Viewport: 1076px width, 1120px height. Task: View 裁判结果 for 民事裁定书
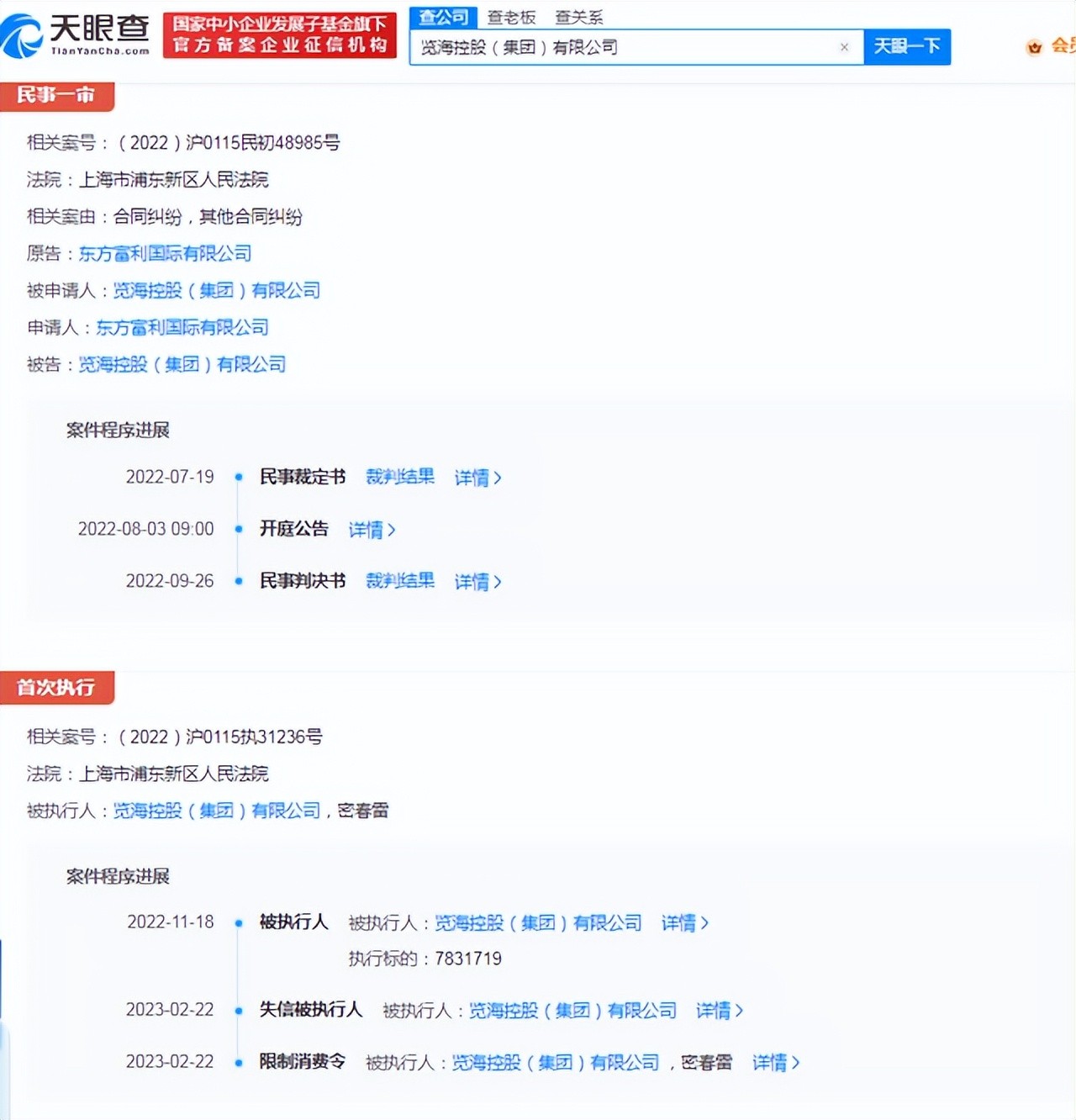click(x=400, y=477)
